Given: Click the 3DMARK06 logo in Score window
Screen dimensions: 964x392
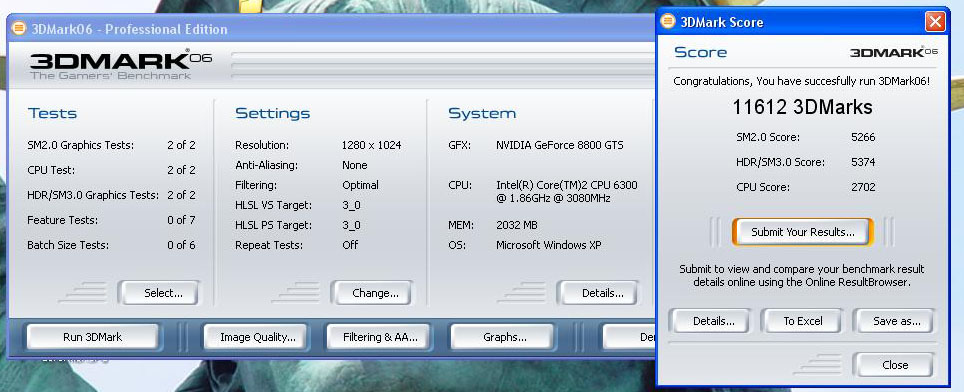Looking at the screenshot, I should tap(894, 52).
